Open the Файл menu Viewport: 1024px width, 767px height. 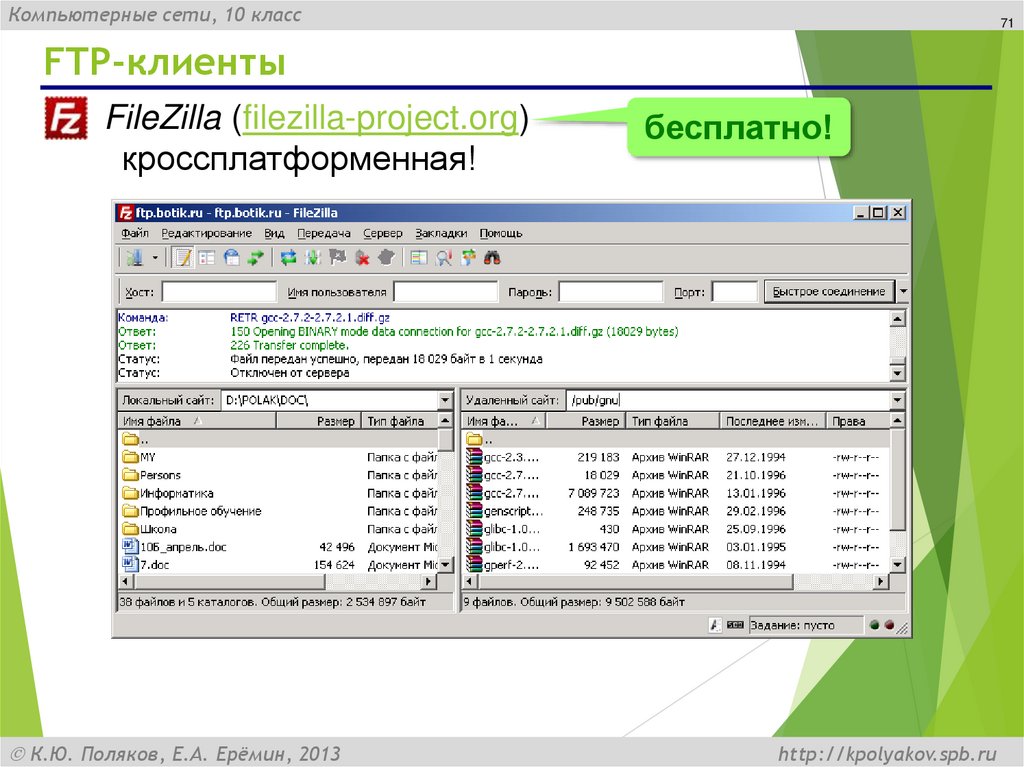pos(135,233)
